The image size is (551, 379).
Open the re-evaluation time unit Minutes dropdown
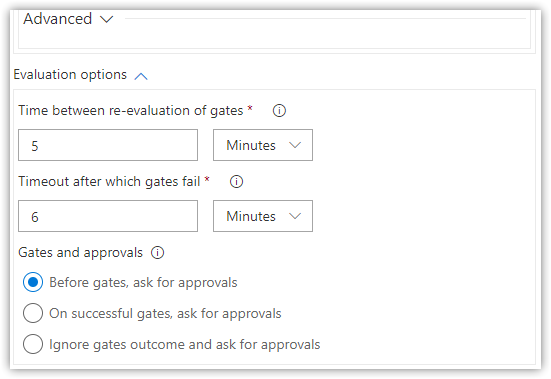click(x=263, y=145)
